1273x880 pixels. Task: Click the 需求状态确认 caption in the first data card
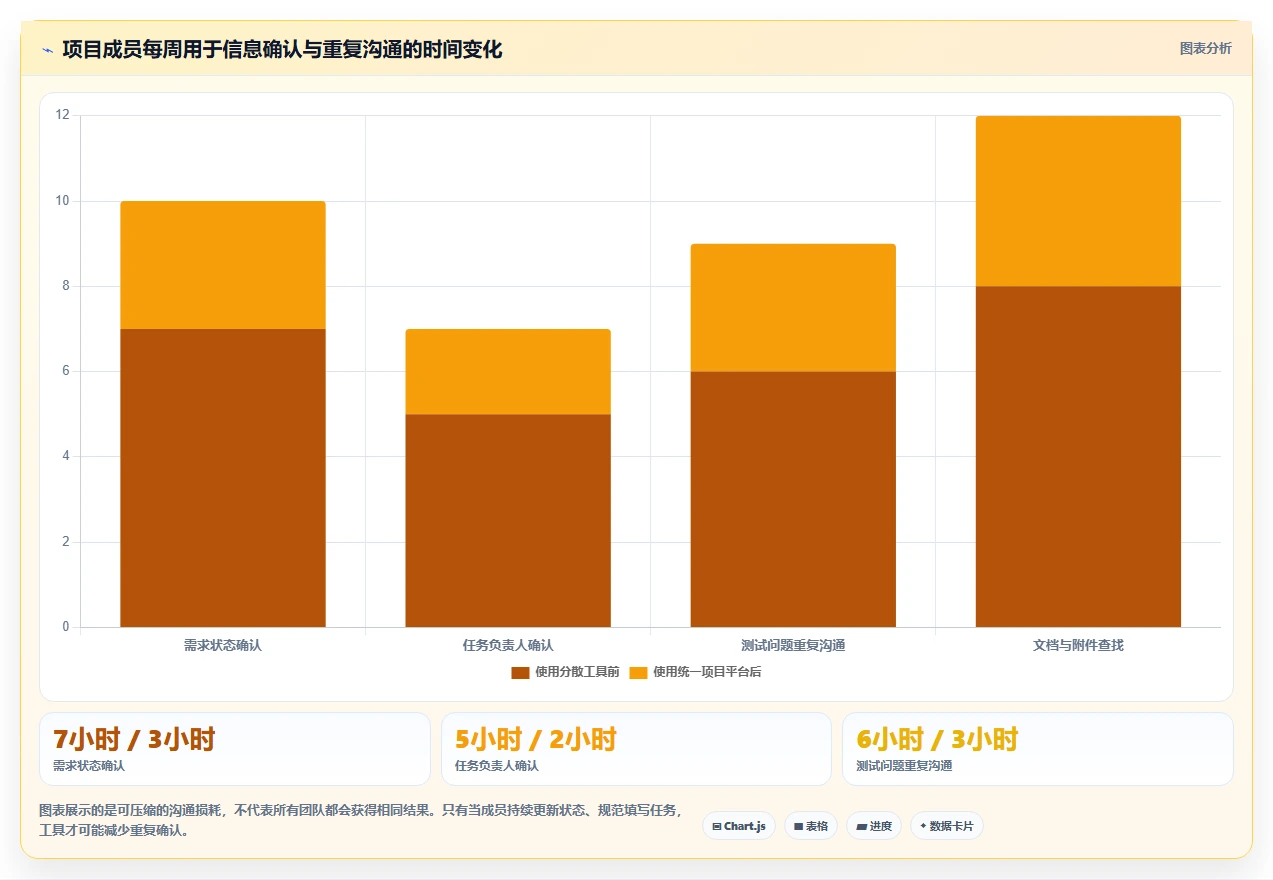(x=89, y=766)
